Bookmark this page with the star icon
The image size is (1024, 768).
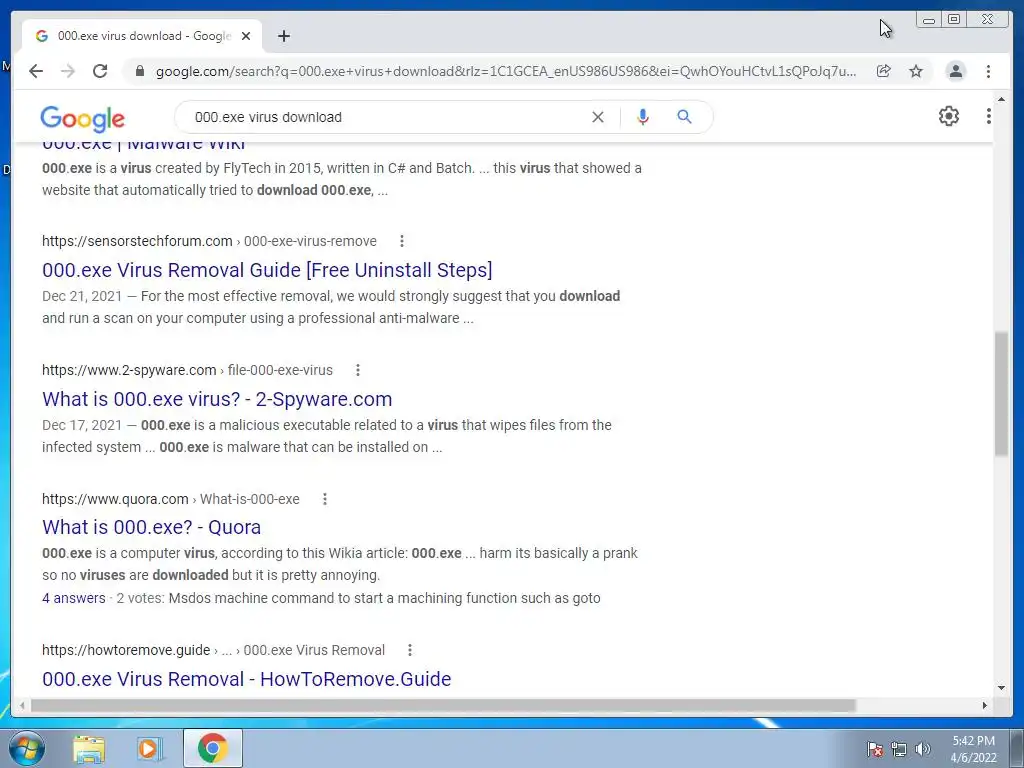coord(916,71)
